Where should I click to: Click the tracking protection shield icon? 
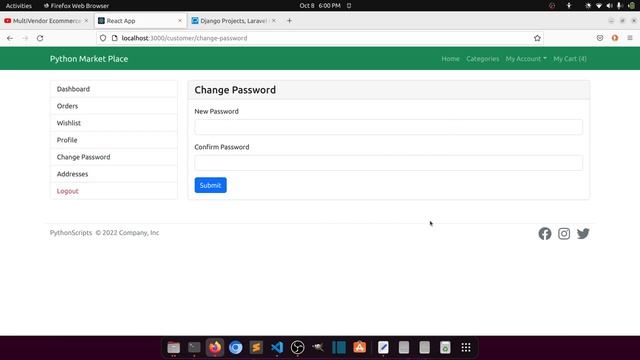pos(103,38)
